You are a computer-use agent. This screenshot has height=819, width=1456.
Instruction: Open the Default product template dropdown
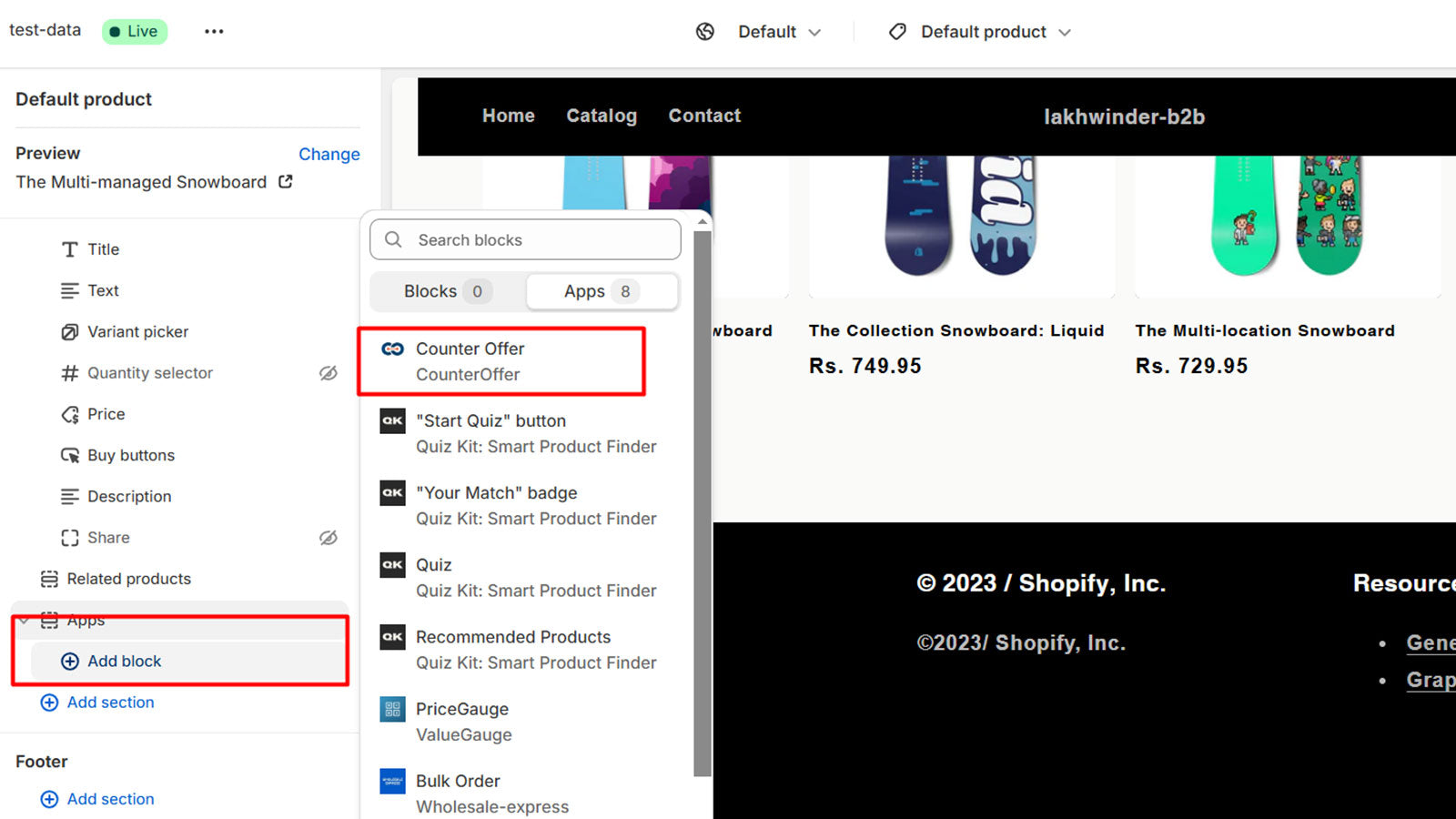point(981,32)
